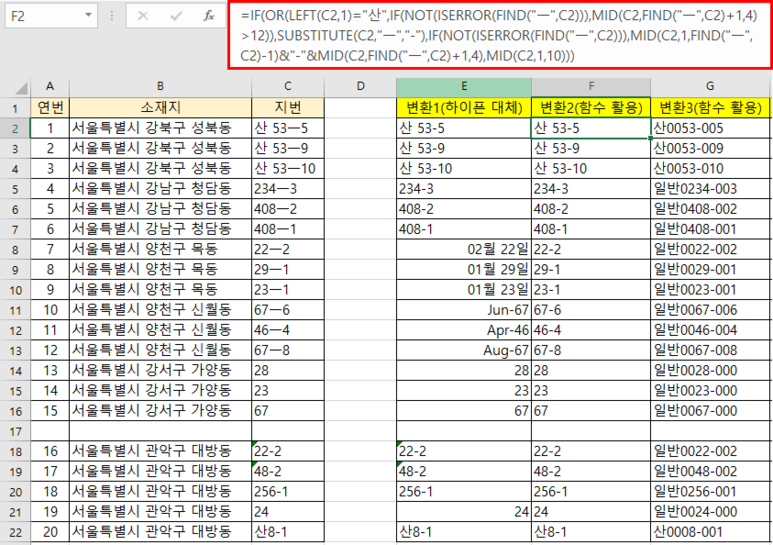Select cell G12 showing 일반0046-004
Viewport: 773px width, 545px height.
(x=710, y=330)
